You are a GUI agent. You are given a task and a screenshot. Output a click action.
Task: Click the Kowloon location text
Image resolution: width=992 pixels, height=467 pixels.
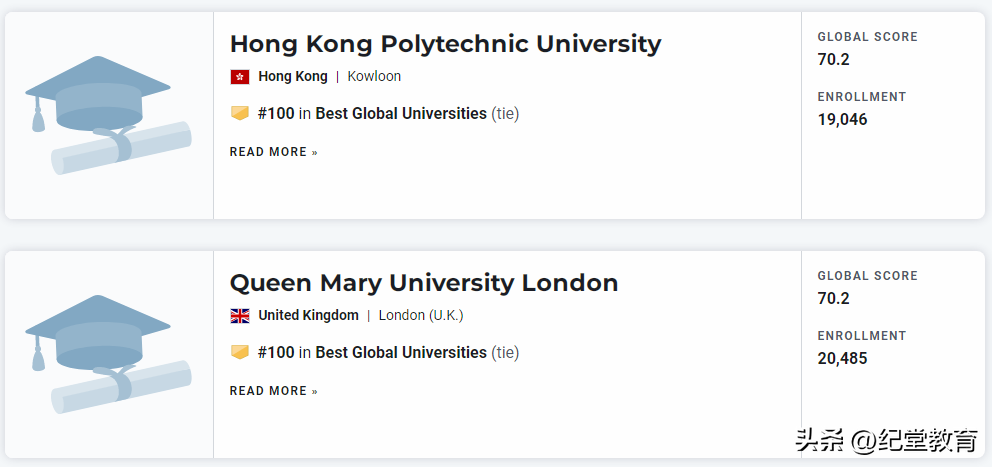(x=374, y=76)
